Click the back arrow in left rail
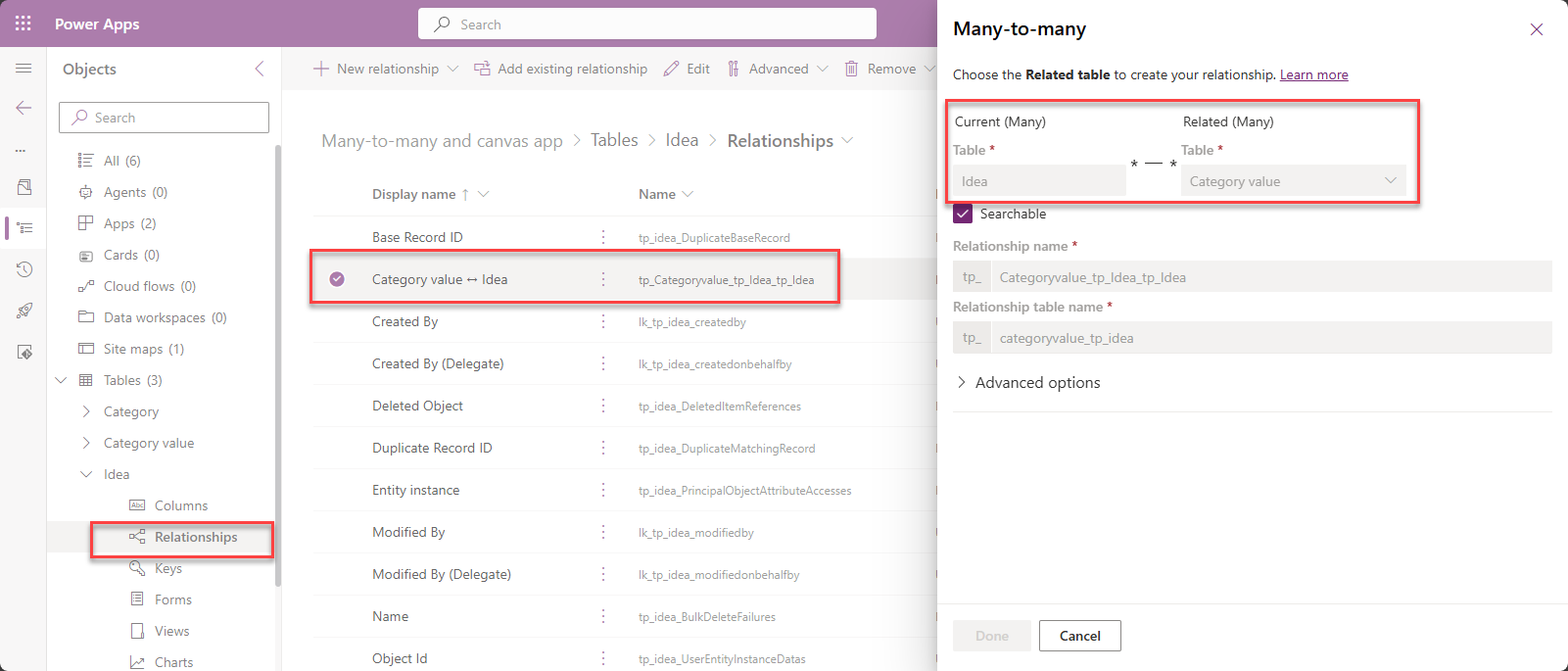This screenshot has width=1568, height=671. [x=24, y=108]
